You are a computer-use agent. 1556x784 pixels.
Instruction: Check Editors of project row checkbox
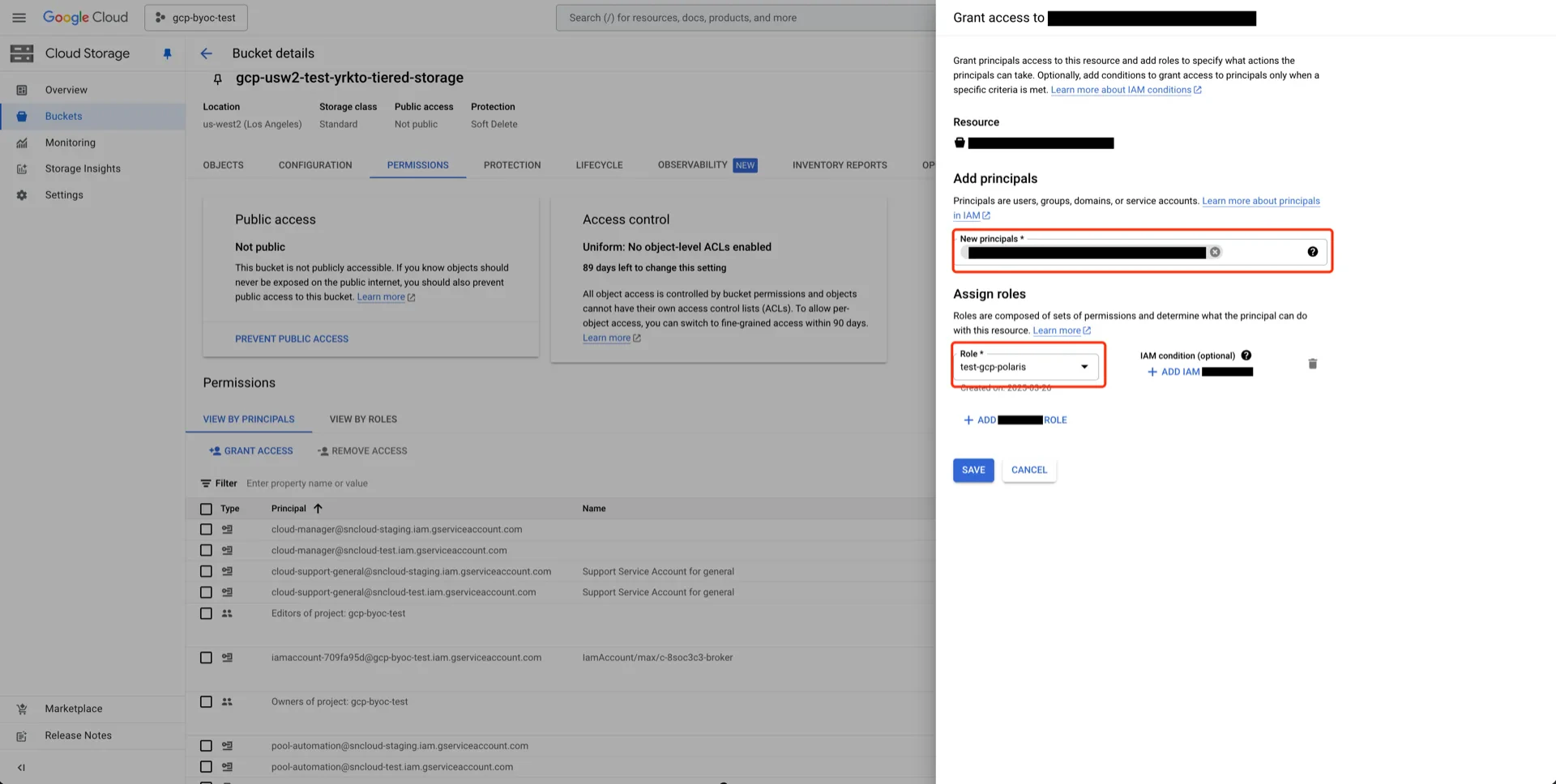pyautogui.click(x=206, y=614)
